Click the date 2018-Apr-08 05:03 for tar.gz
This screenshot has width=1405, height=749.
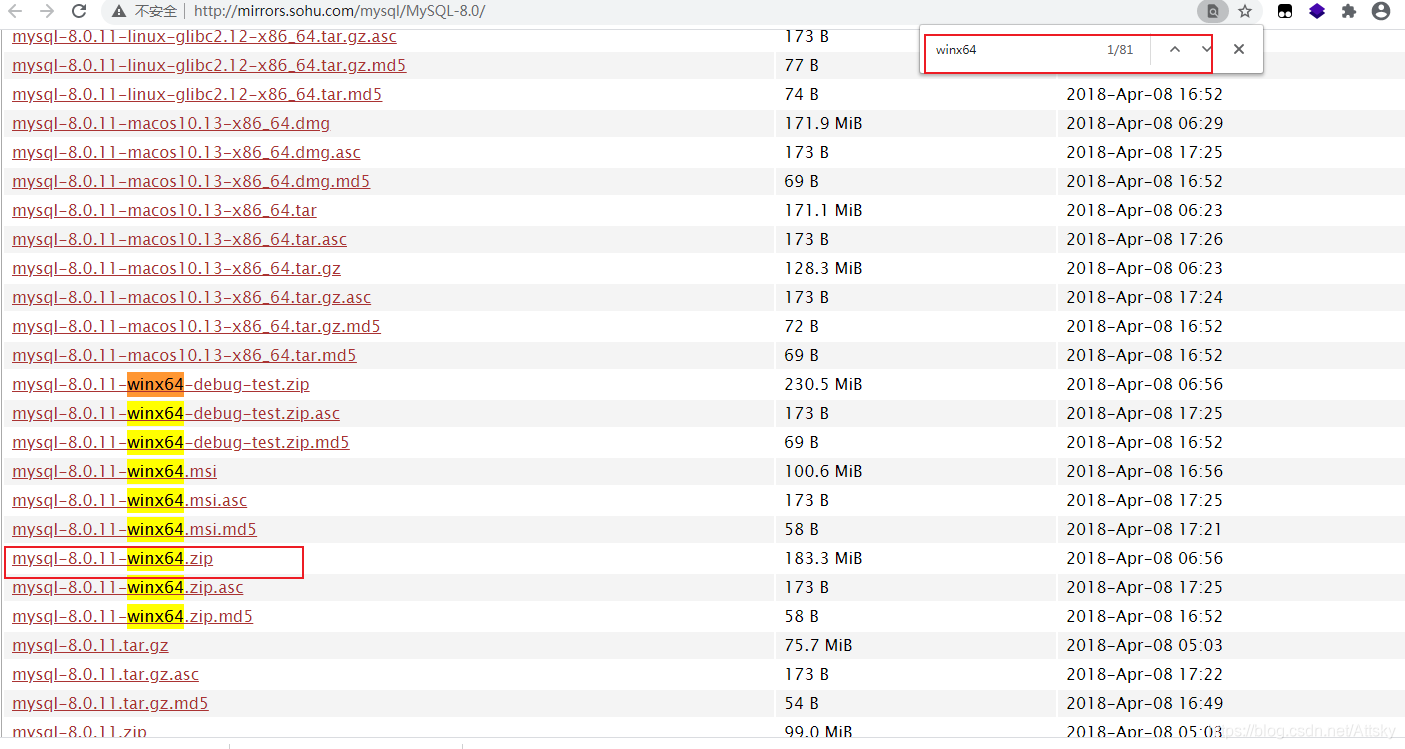click(x=1145, y=645)
